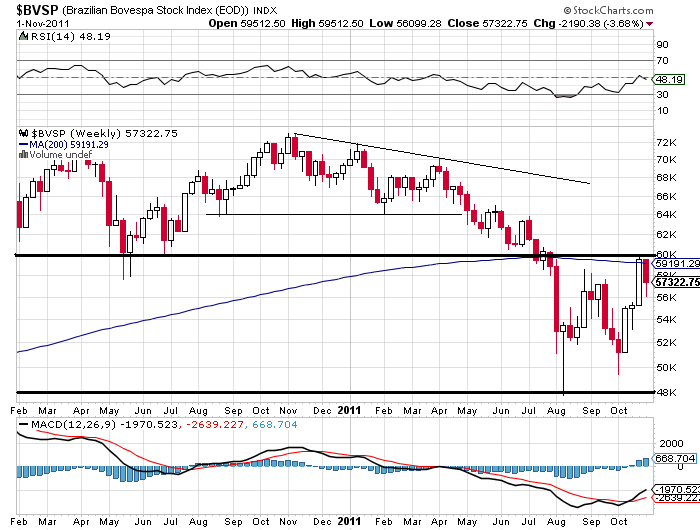700x530 pixels.
Task: Click the -1970.523 MACD axis tag
Action: (677, 489)
